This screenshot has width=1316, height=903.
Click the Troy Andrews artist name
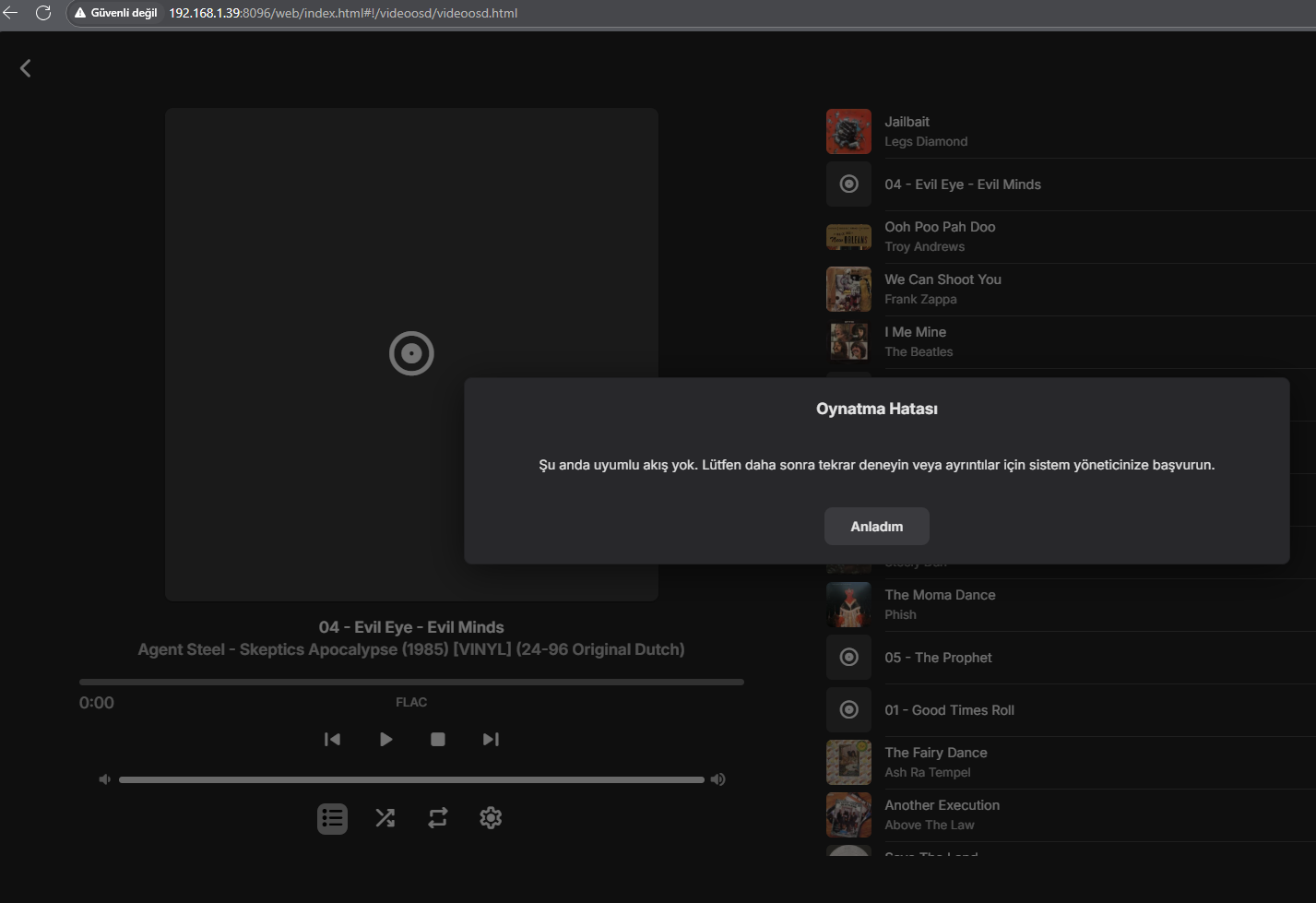[925, 247]
